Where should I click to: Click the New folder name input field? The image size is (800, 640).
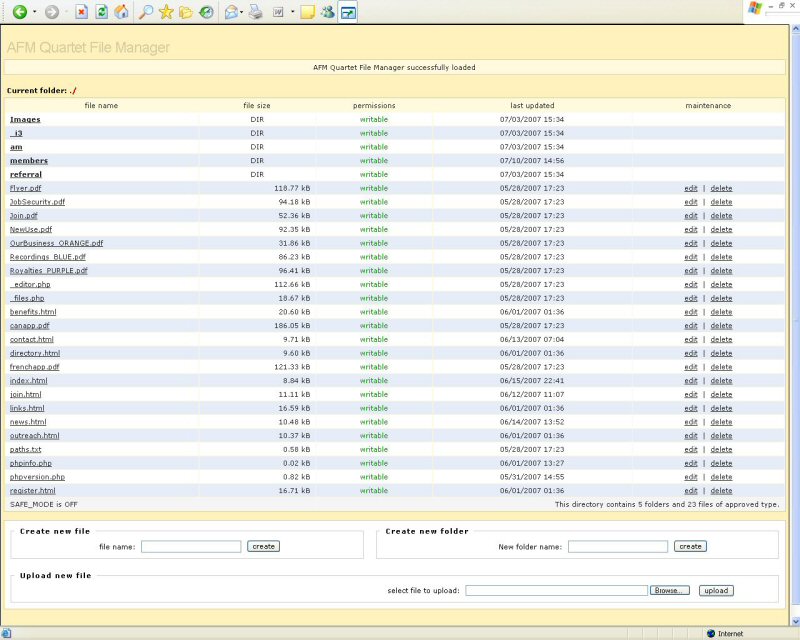point(618,547)
